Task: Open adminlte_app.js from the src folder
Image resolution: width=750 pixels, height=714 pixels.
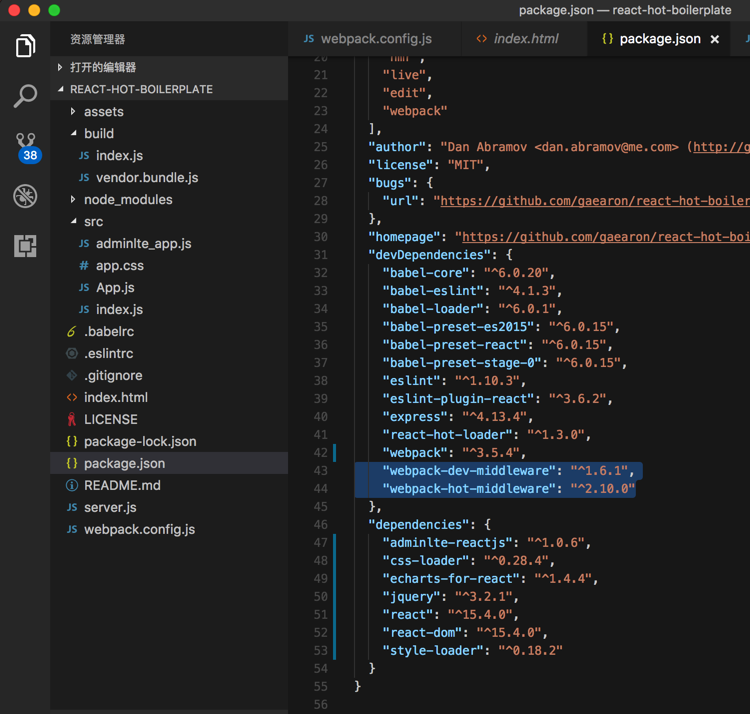Action: 143,243
